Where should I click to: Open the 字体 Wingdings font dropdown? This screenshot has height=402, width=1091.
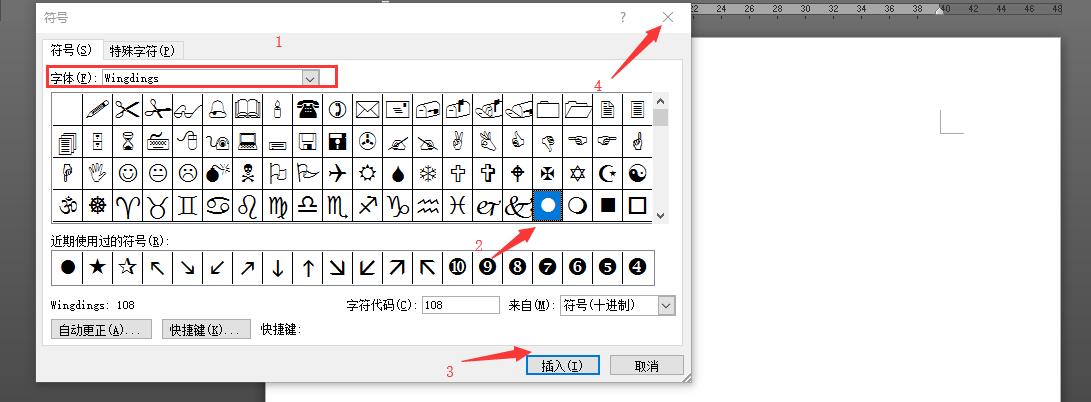coord(310,78)
